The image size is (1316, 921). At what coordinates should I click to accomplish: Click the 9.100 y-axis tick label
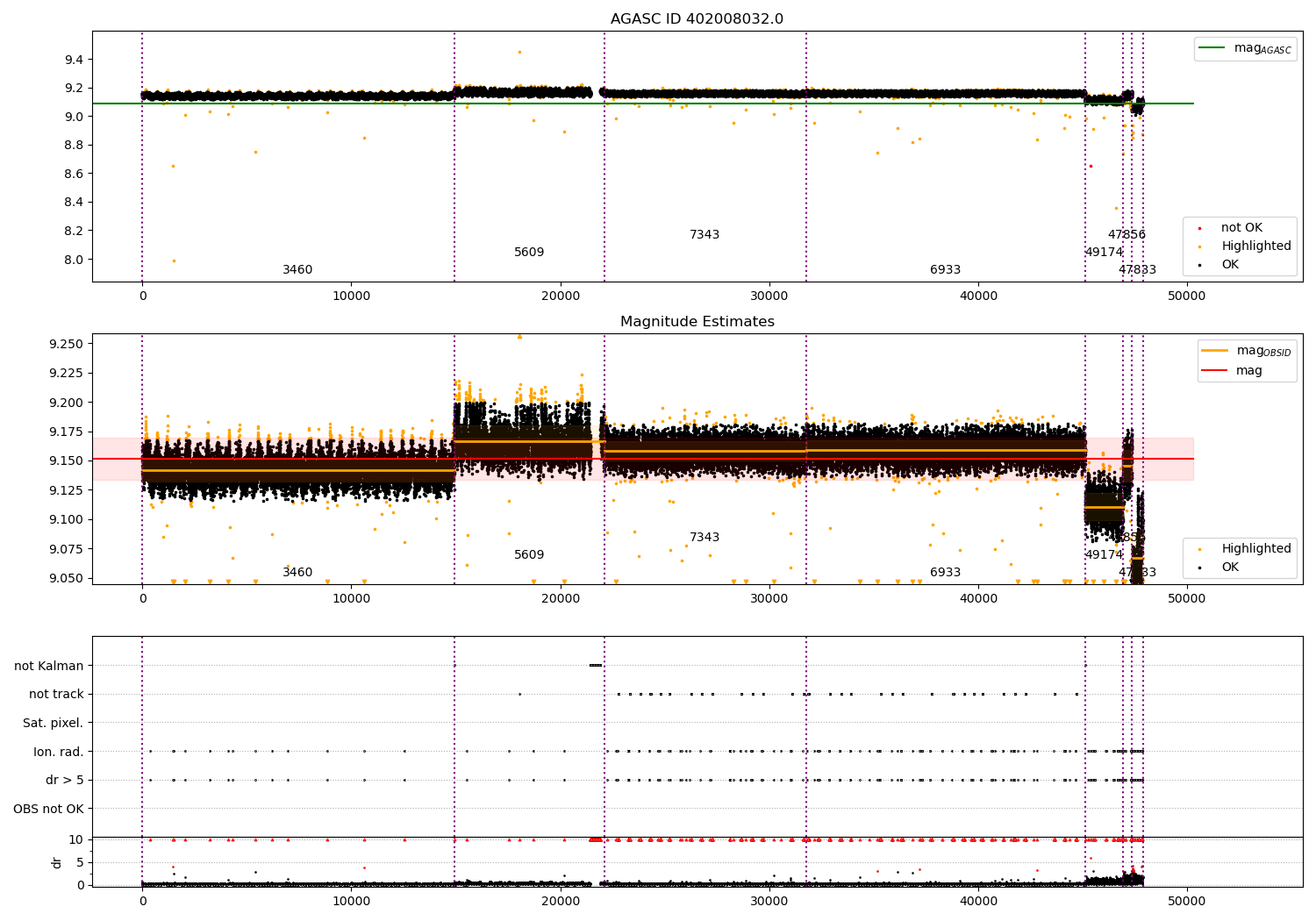pyautogui.click(x=67, y=519)
